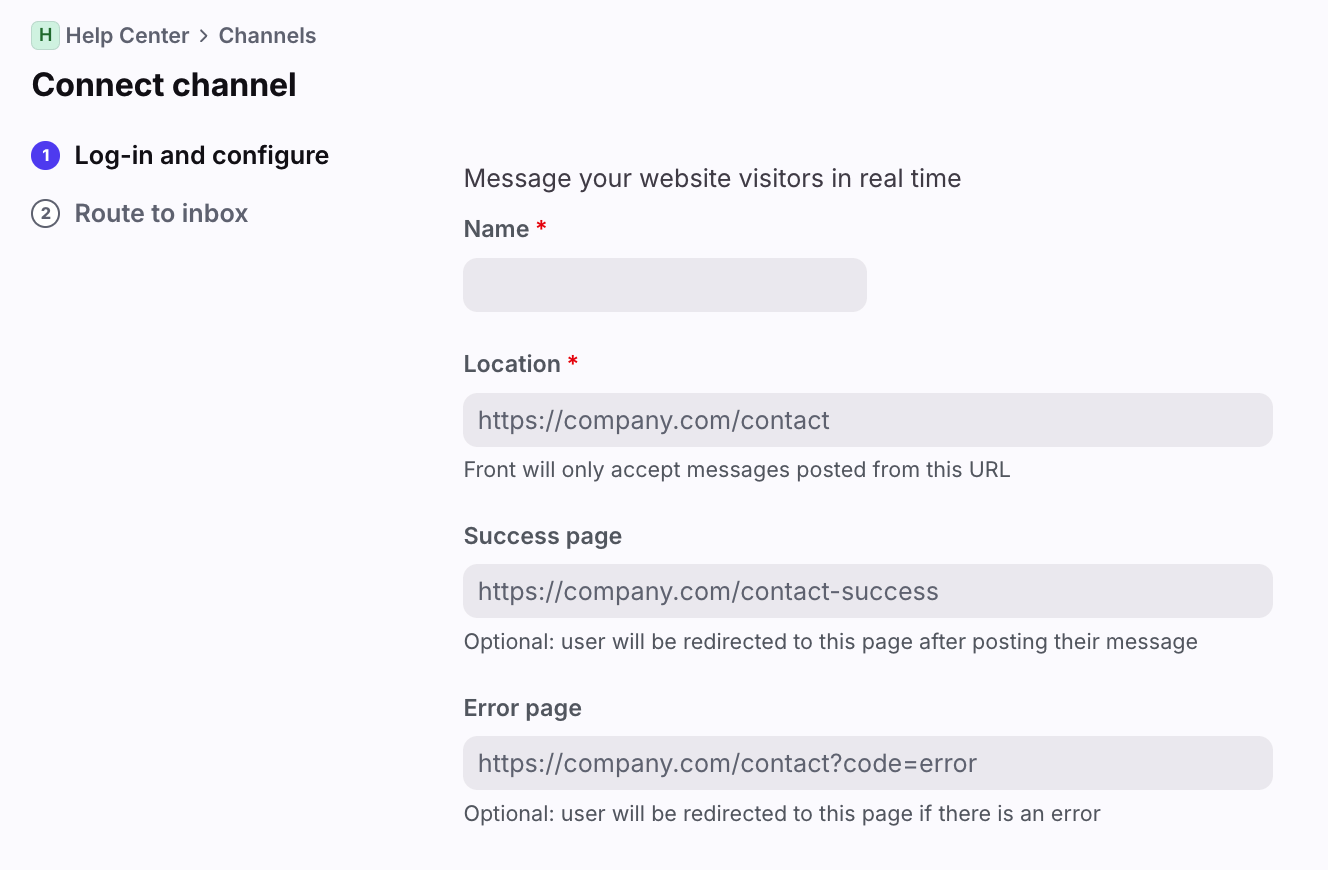Click the error redirect hint text
This screenshot has width=1328, height=870.
782,814
